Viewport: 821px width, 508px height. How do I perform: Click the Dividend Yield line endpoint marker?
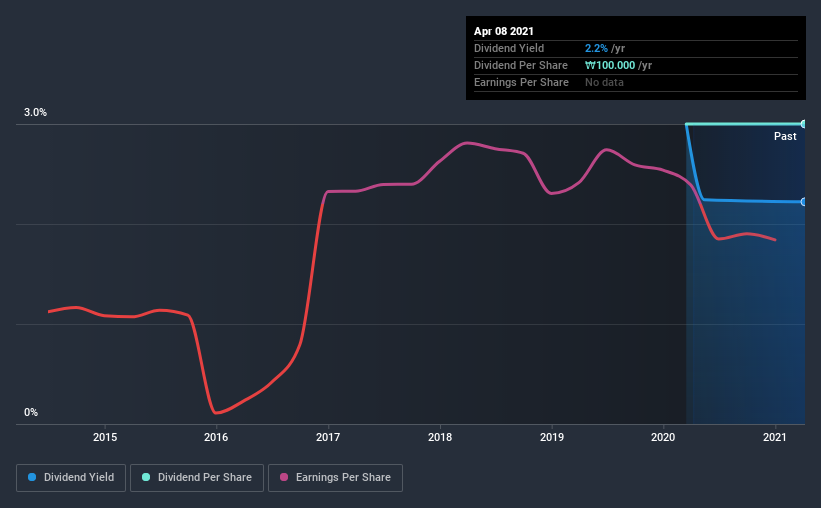point(803,202)
